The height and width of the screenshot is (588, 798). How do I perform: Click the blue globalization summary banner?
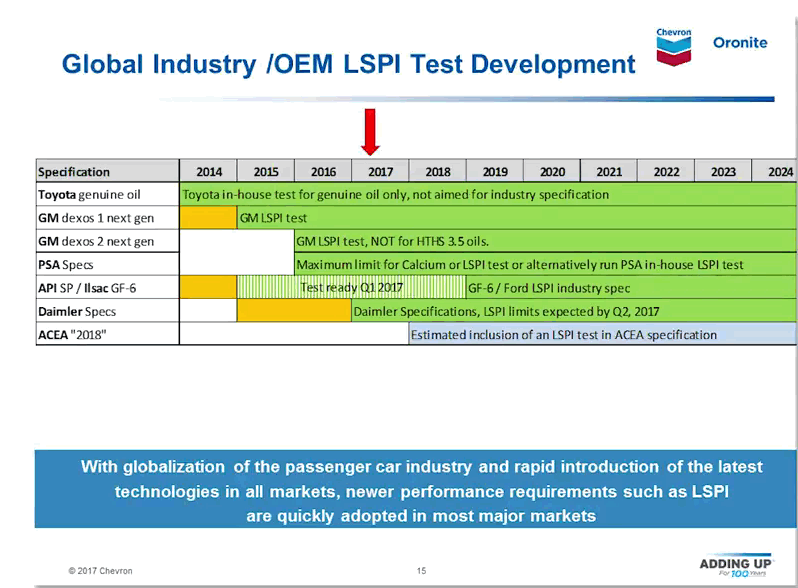point(415,489)
